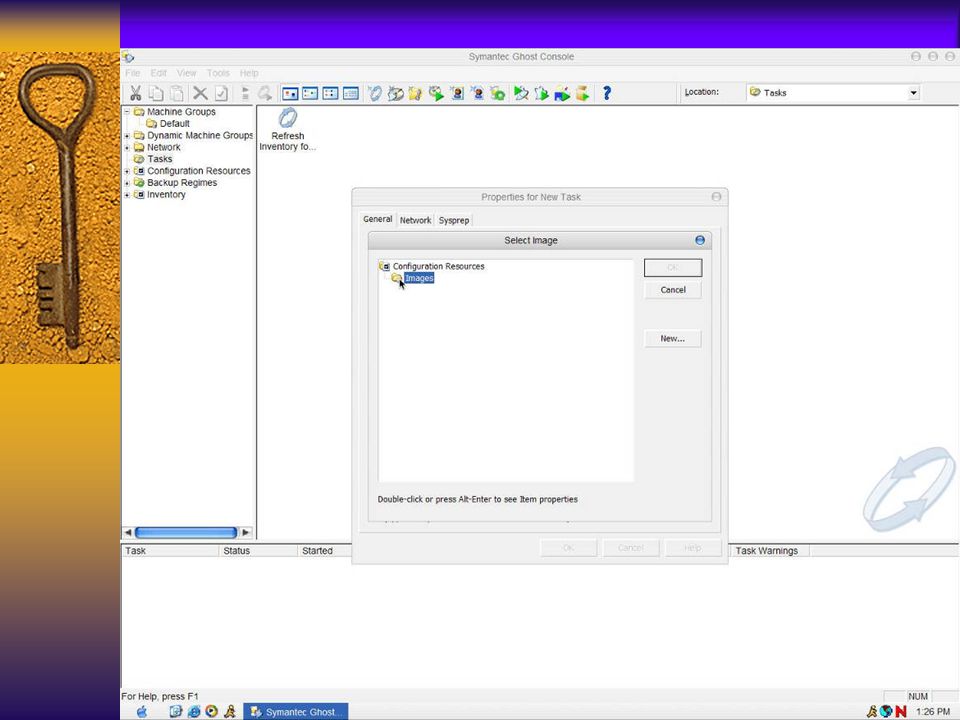Open the Help menu
960x720 pixels.
click(x=249, y=73)
